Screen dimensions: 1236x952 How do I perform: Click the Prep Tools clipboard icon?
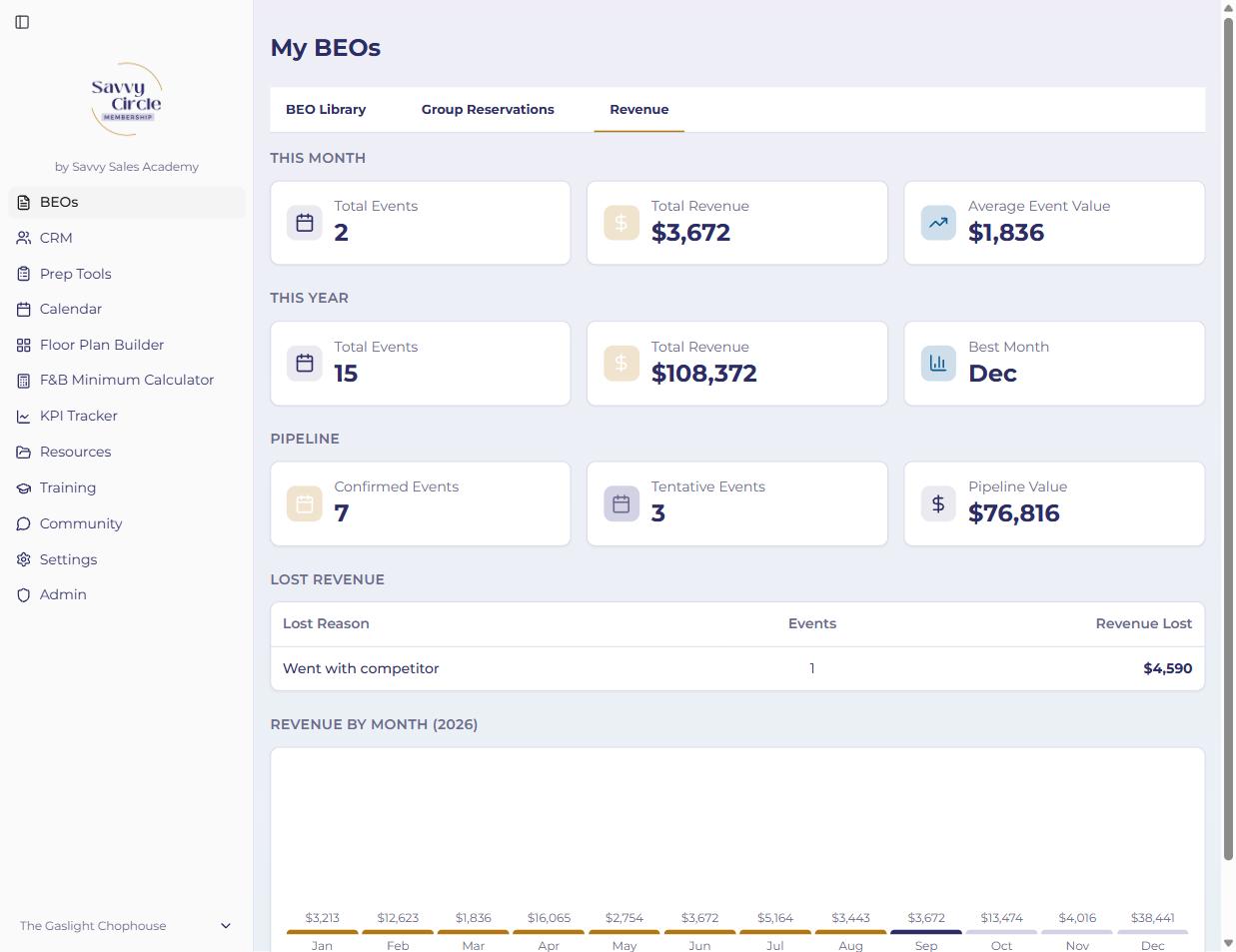[24, 274]
